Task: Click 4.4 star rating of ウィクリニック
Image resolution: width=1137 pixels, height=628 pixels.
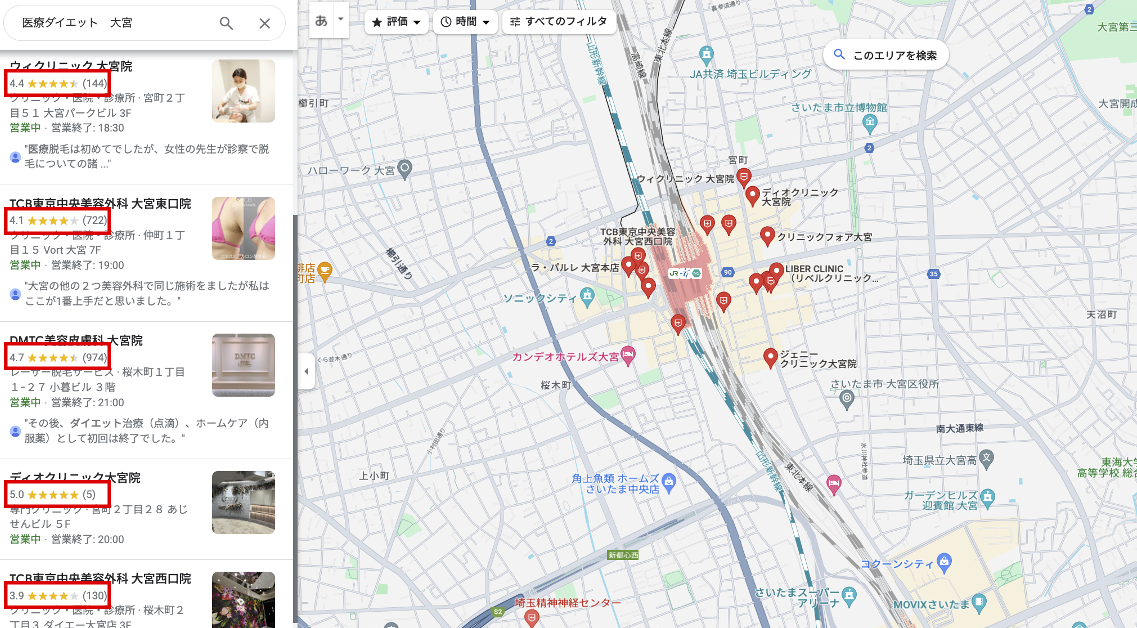Action: [59, 83]
